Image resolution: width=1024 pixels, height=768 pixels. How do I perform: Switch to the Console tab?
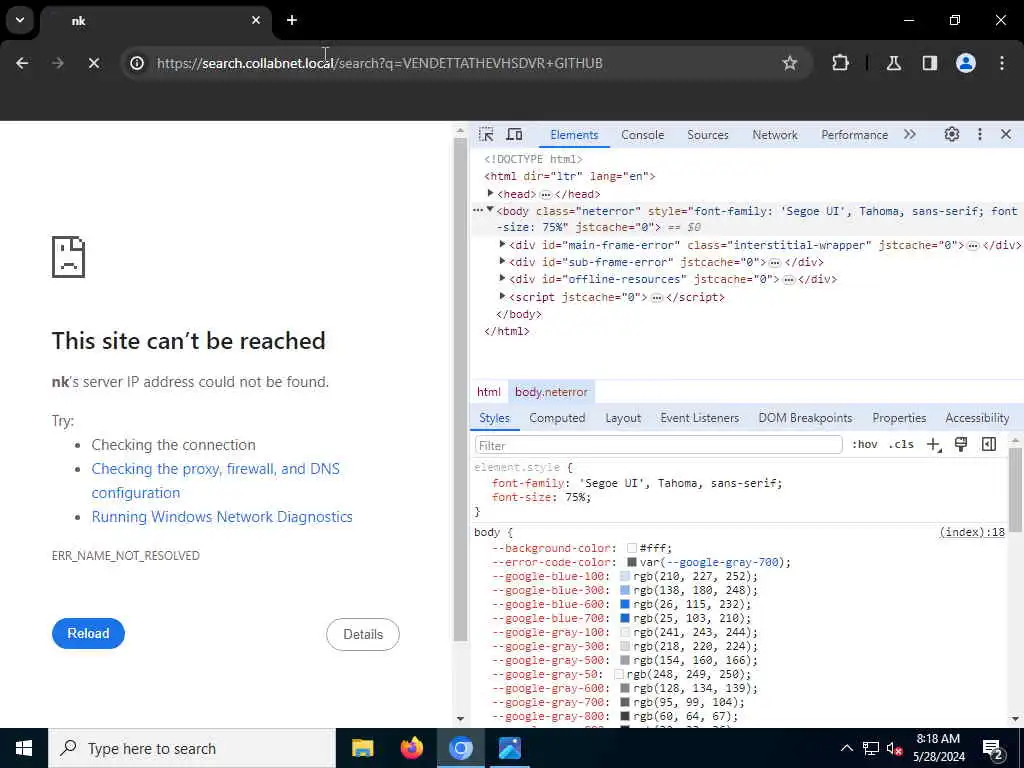tap(643, 135)
